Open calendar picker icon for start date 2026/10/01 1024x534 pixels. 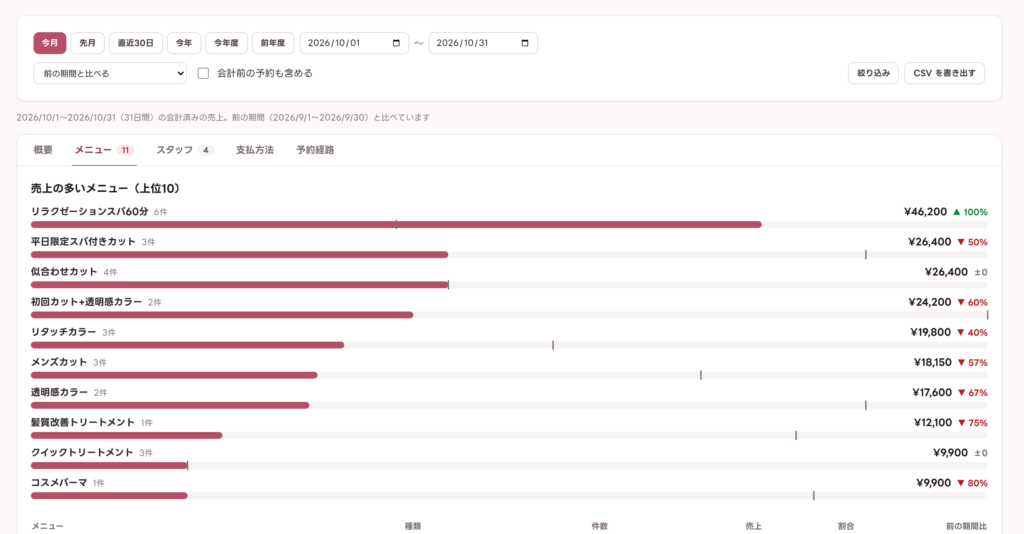pyautogui.click(x=396, y=43)
